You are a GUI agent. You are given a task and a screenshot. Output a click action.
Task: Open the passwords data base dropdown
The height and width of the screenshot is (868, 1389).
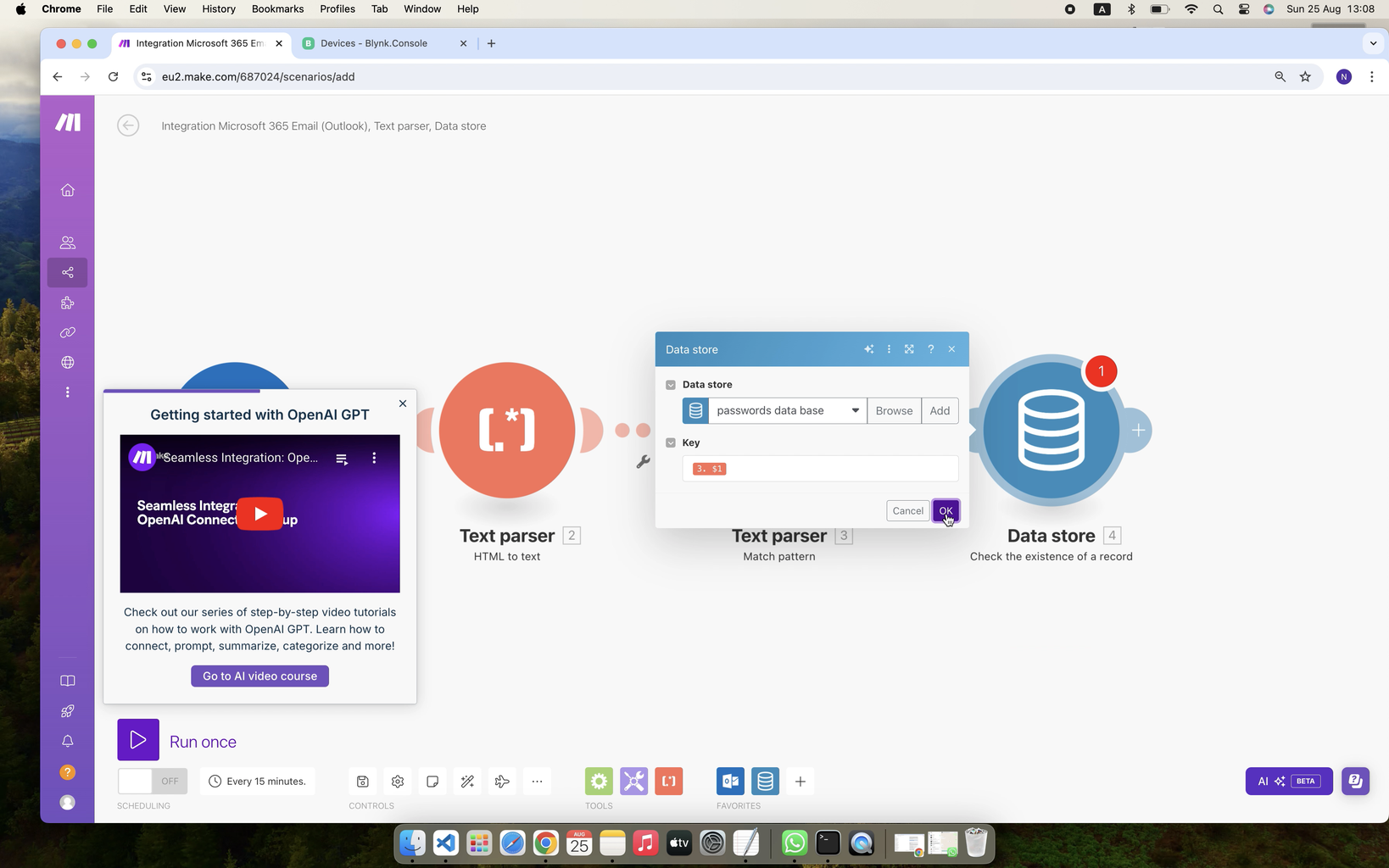click(x=788, y=411)
